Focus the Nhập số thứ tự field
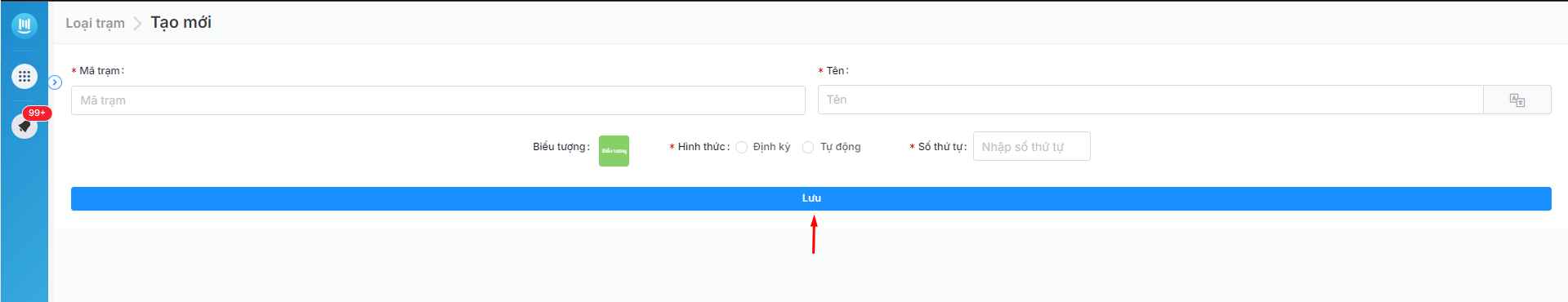The height and width of the screenshot is (302, 1568). point(1031,146)
